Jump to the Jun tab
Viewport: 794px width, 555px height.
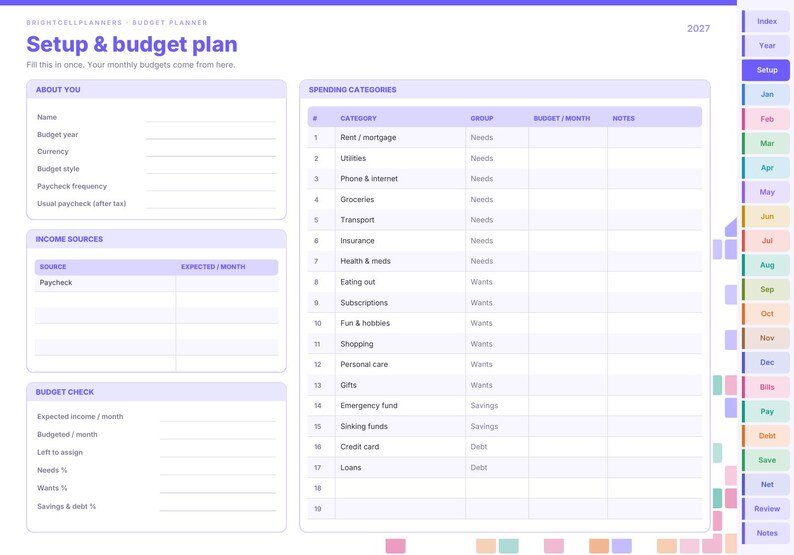(x=766, y=216)
